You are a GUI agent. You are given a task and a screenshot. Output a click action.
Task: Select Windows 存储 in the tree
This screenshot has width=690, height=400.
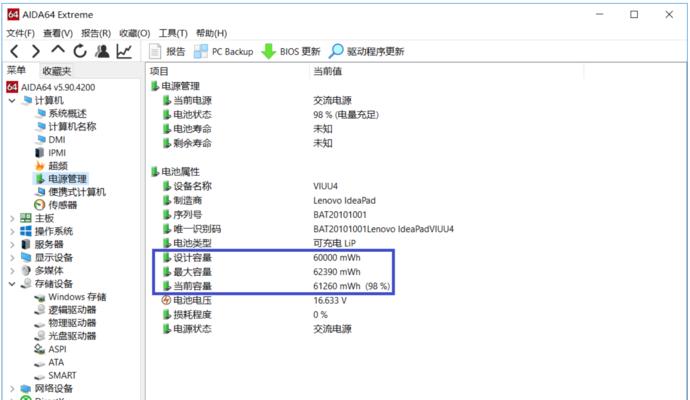[70, 297]
